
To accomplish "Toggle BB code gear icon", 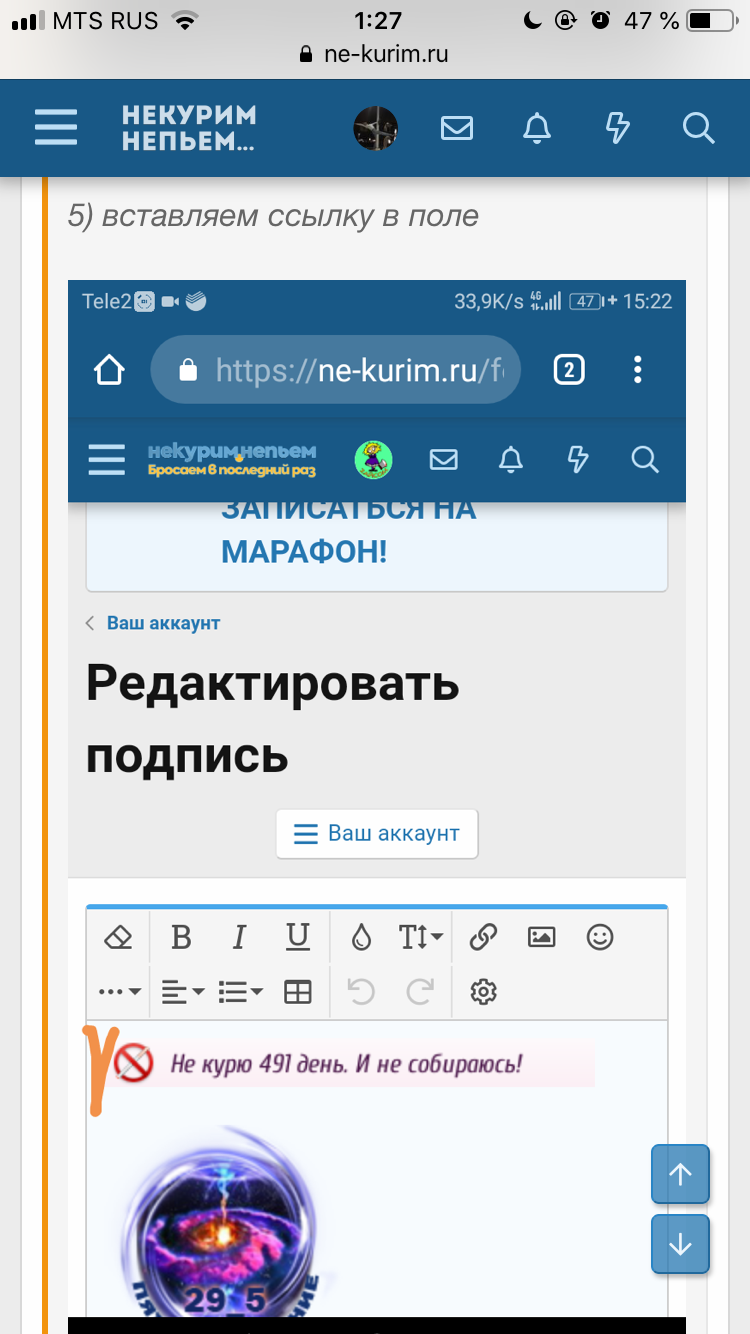I will click(x=484, y=992).
